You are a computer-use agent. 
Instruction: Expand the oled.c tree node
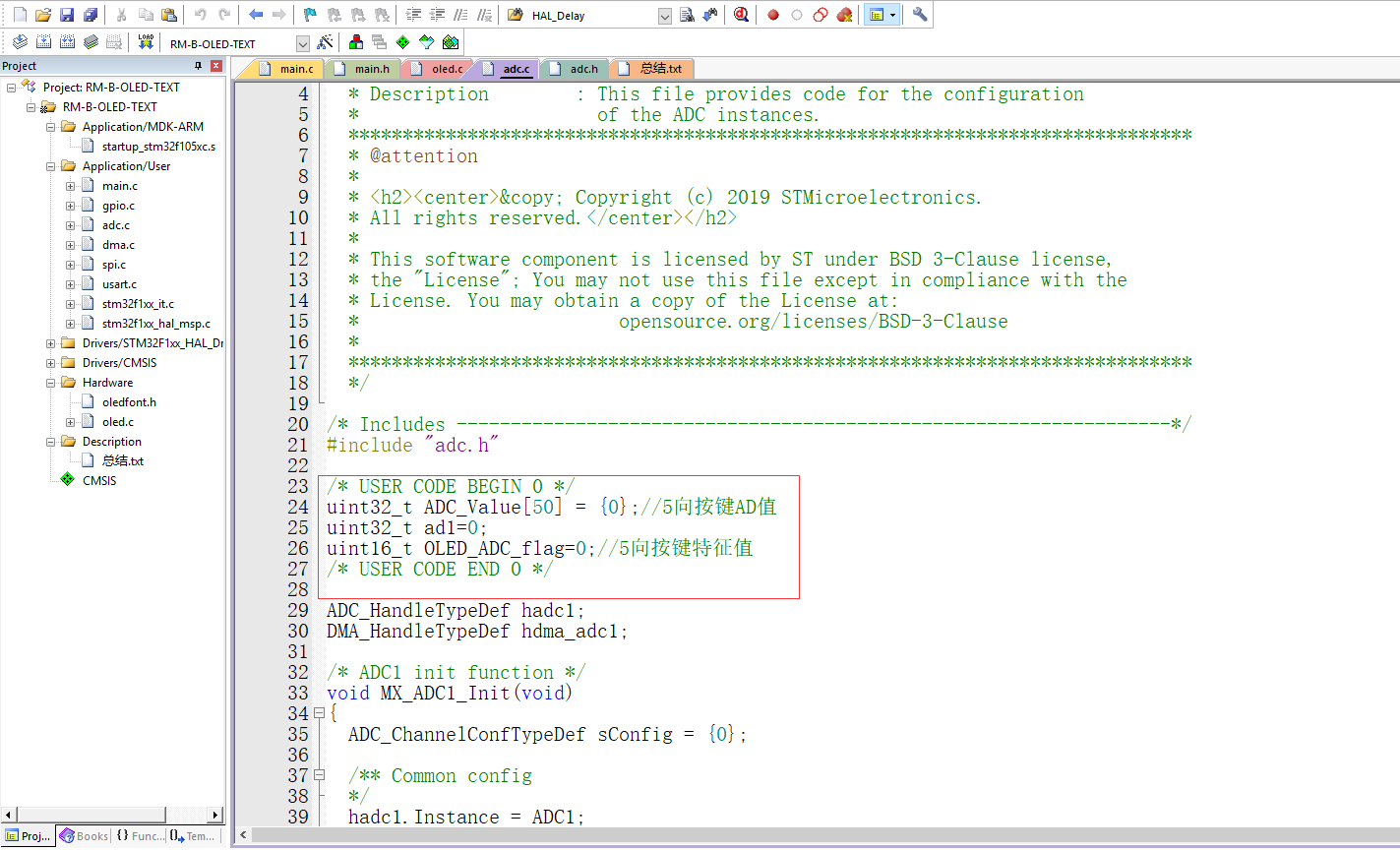tap(71, 422)
